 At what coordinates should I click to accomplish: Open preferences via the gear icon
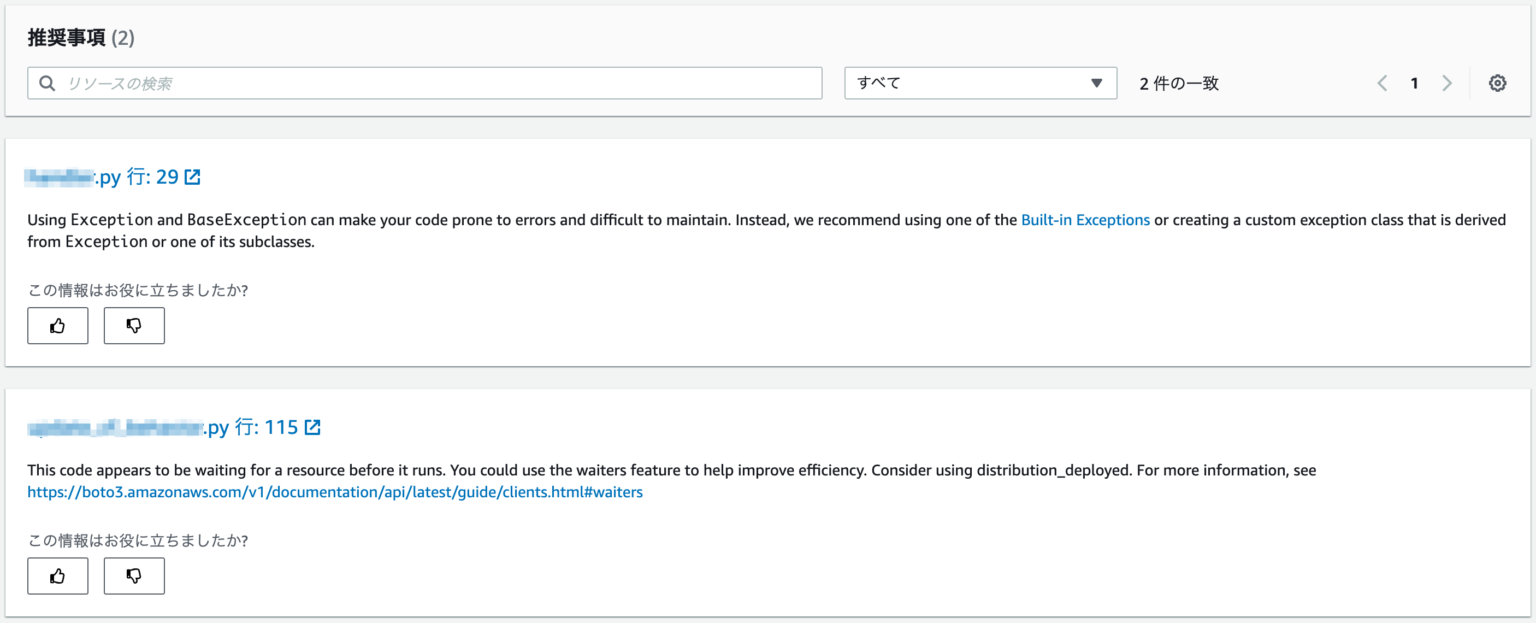pyautogui.click(x=1497, y=84)
